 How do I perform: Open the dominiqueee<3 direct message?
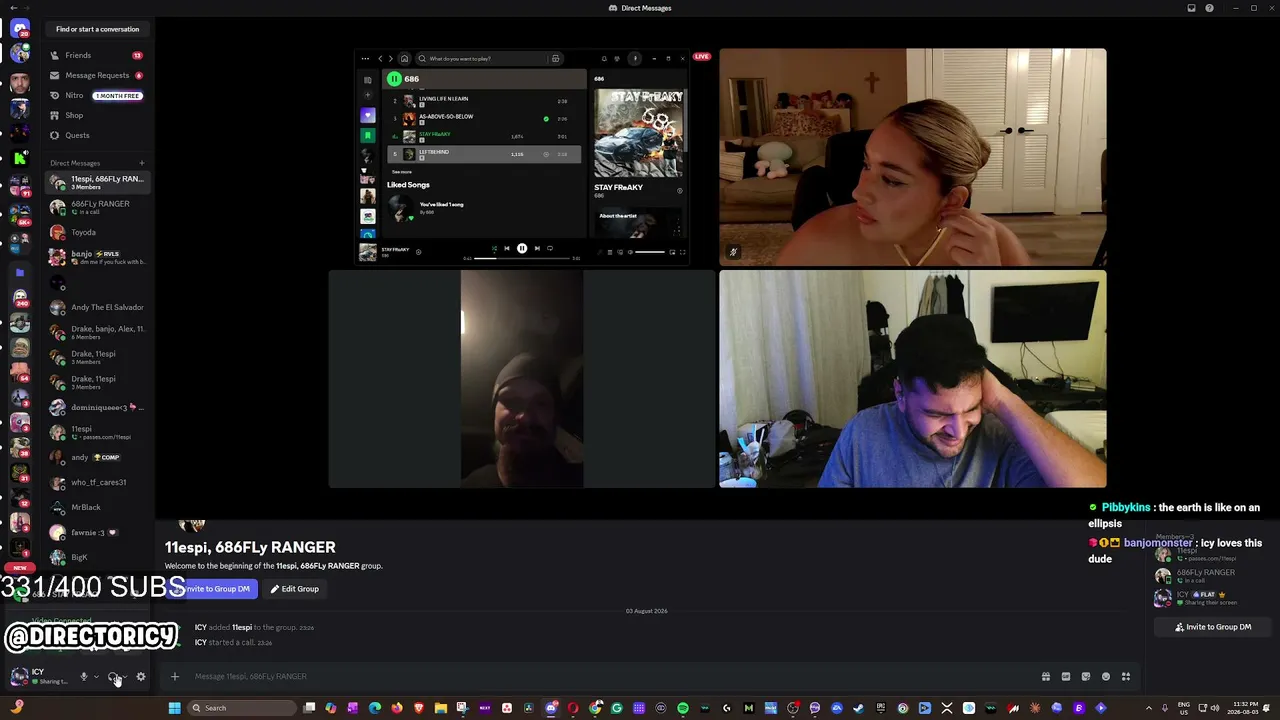[x=96, y=407]
